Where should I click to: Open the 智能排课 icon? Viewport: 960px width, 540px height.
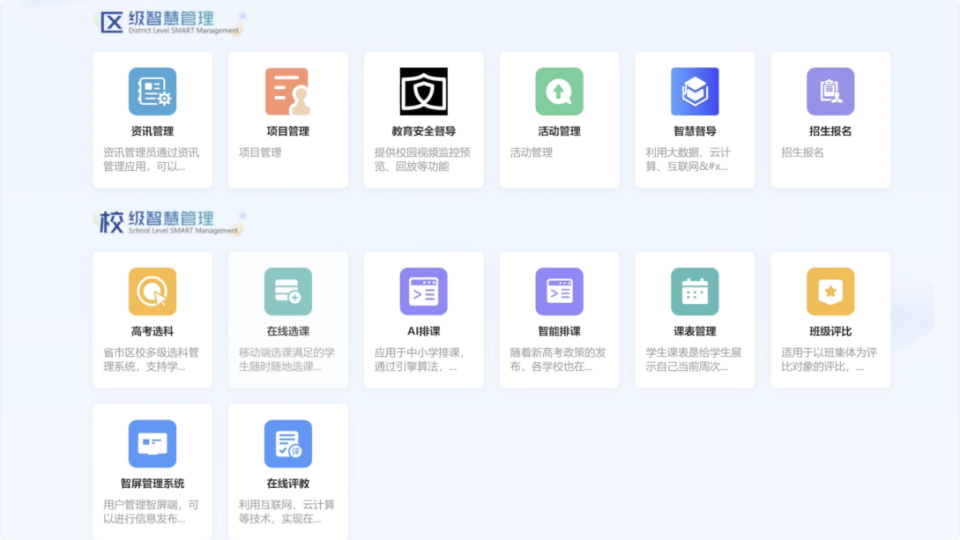[559, 291]
